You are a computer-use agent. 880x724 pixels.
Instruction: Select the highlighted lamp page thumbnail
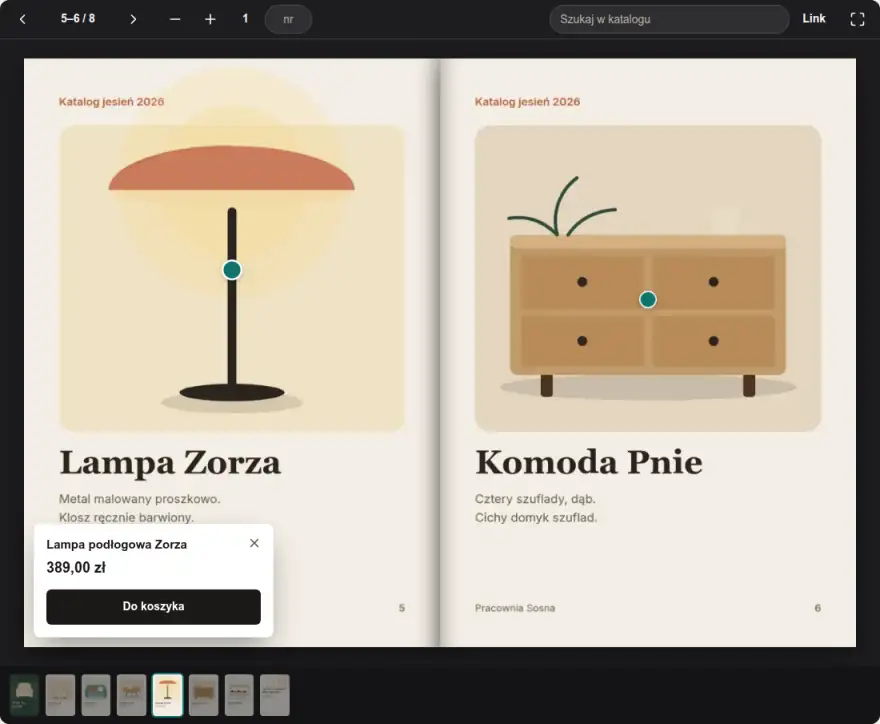[x=167, y=695]
